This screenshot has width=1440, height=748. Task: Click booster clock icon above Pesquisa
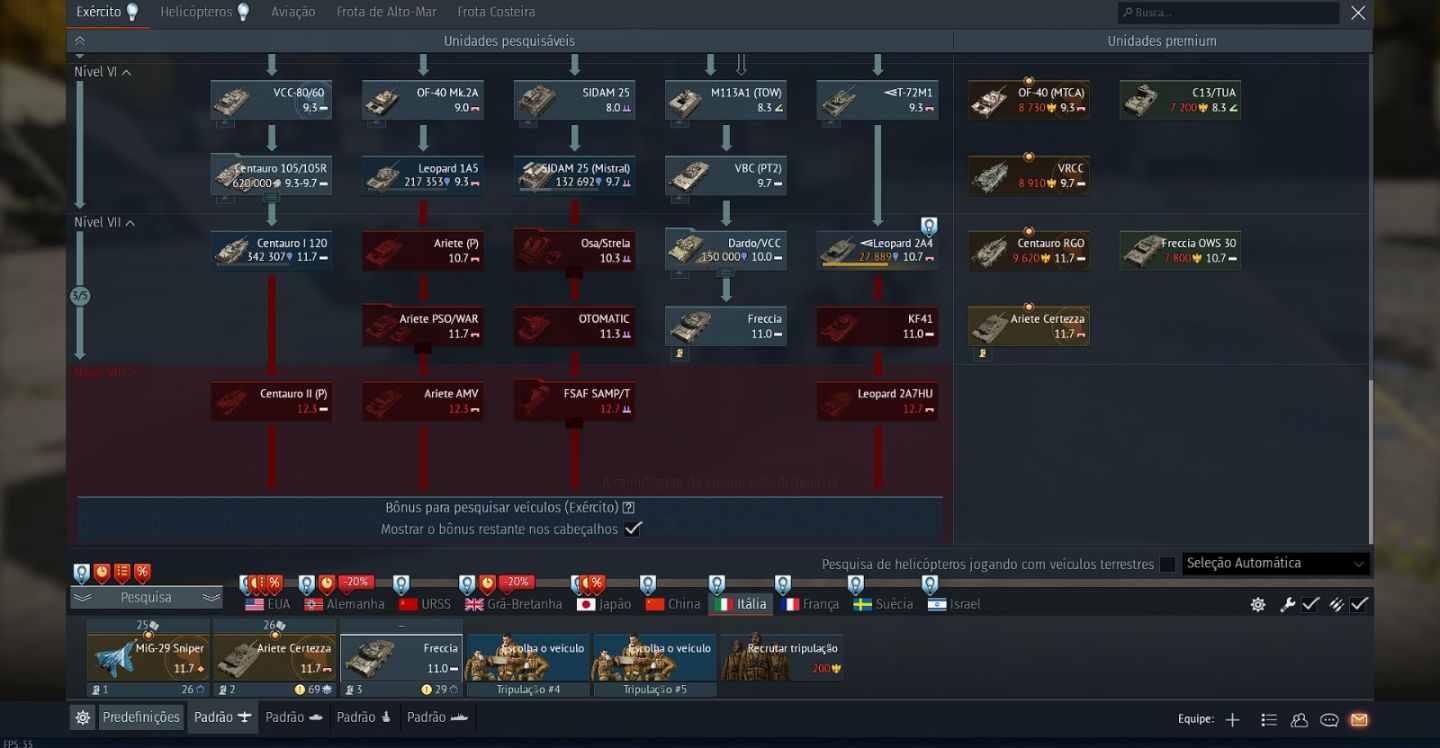click(x=102, y=573)
